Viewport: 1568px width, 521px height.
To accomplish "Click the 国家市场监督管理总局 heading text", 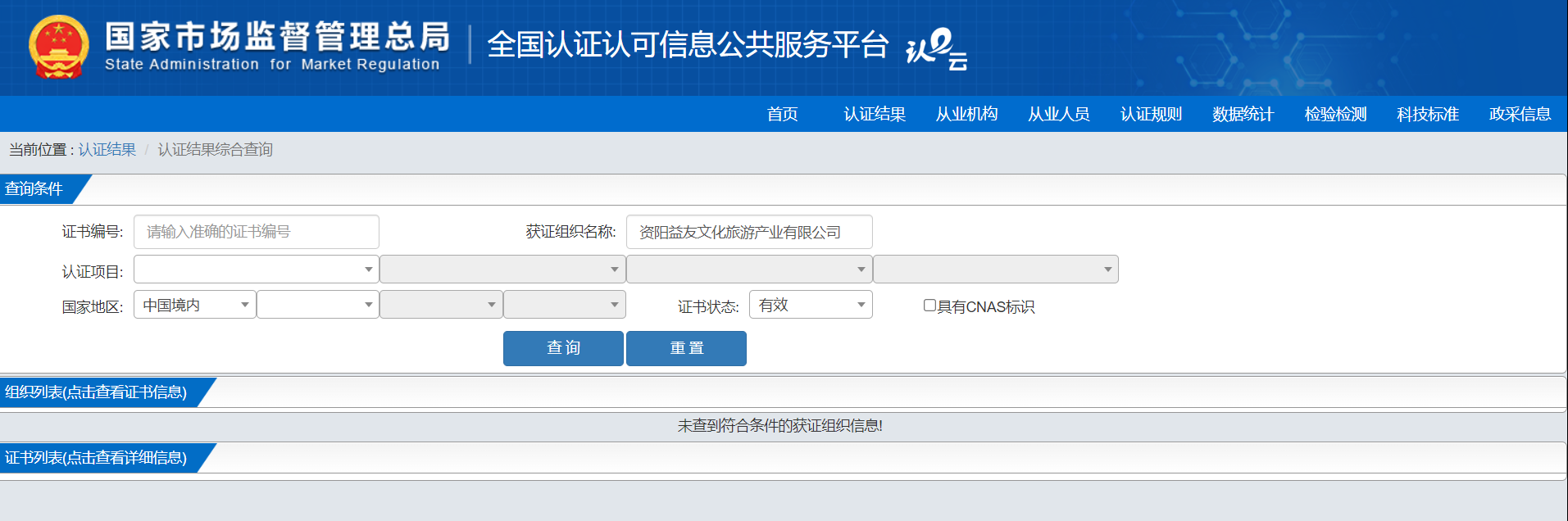I will tap(278, 37).
